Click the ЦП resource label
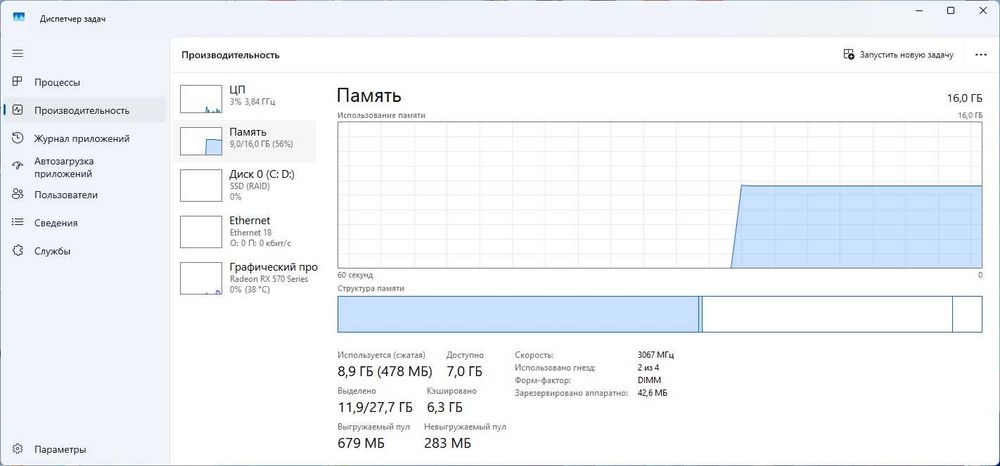 pyautogui.click(x=237, y=90)
